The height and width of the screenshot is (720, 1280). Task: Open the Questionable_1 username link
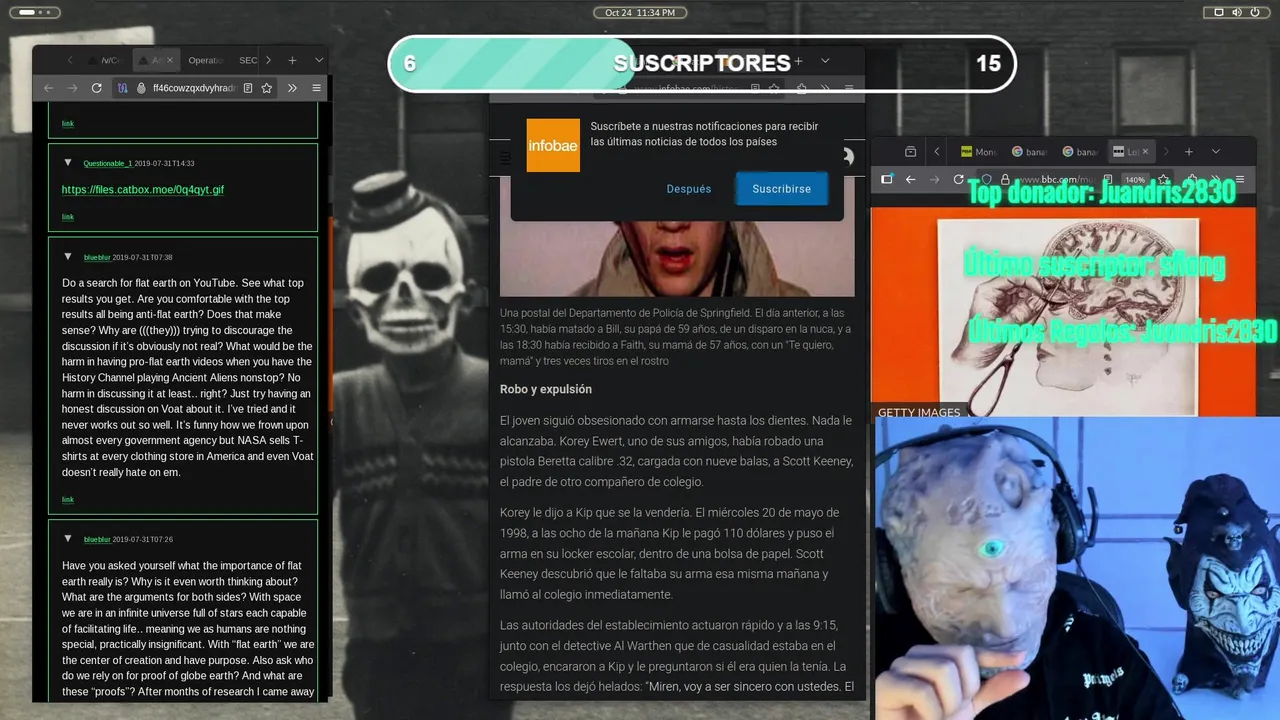(107, 163)
